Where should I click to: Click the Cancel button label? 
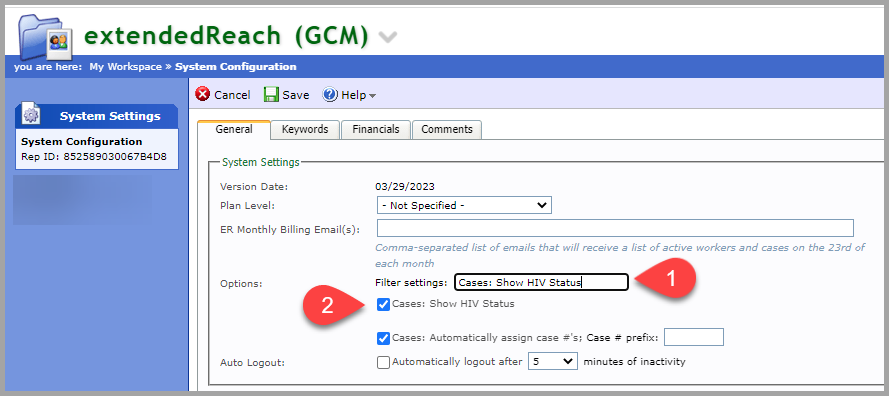coord(232,95)
